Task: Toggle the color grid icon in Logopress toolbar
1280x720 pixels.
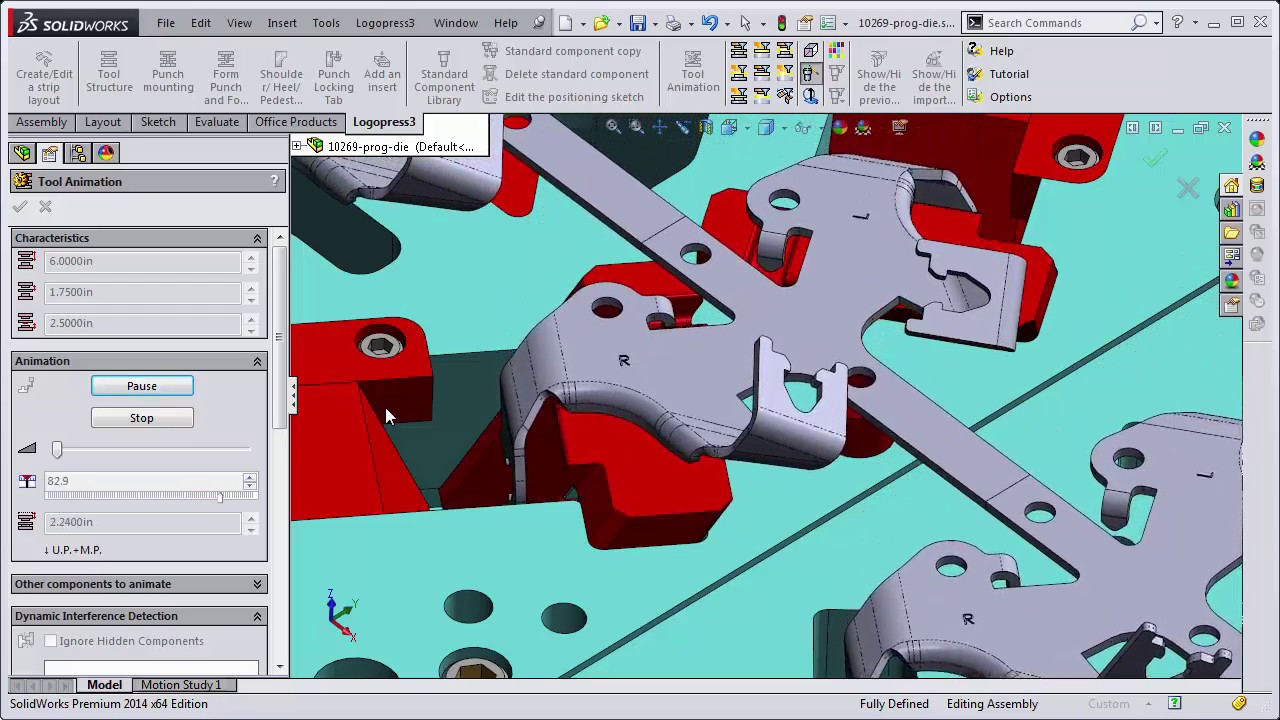Action: click(834, 49)
